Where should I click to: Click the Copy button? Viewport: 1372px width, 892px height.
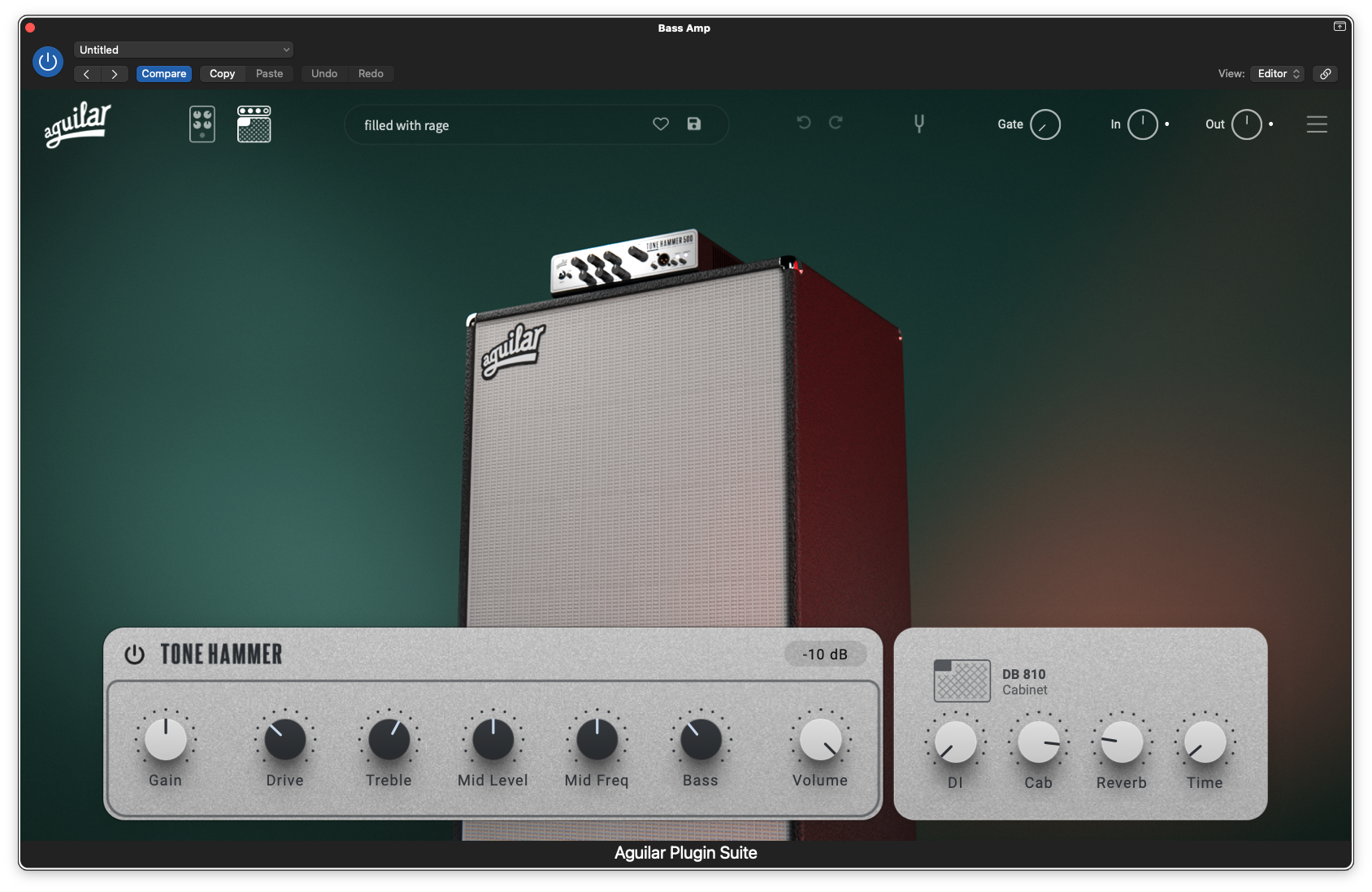pyautogui.click(x=222, y=74)
